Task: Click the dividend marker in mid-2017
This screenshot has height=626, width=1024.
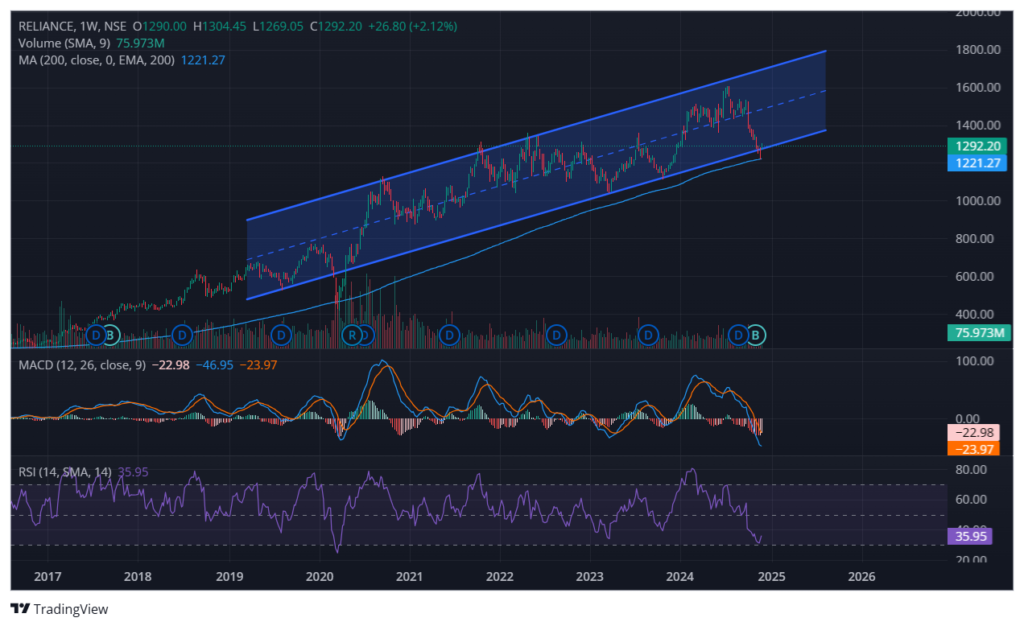Action: (96, 333)
